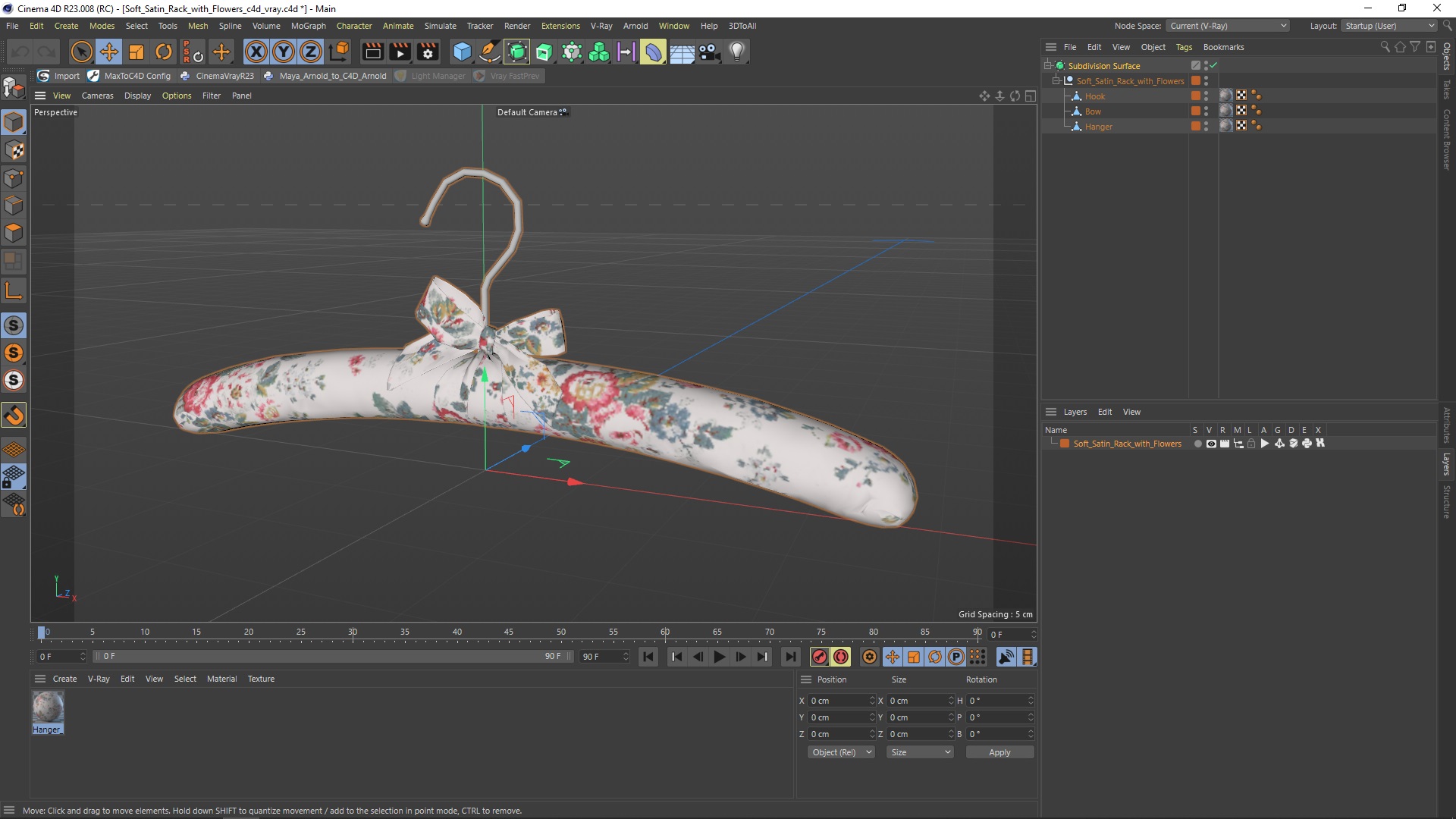Open CinemaVrayR23 plugin
The height and width of the screenshot is (819, 1456).
(218, 76)
